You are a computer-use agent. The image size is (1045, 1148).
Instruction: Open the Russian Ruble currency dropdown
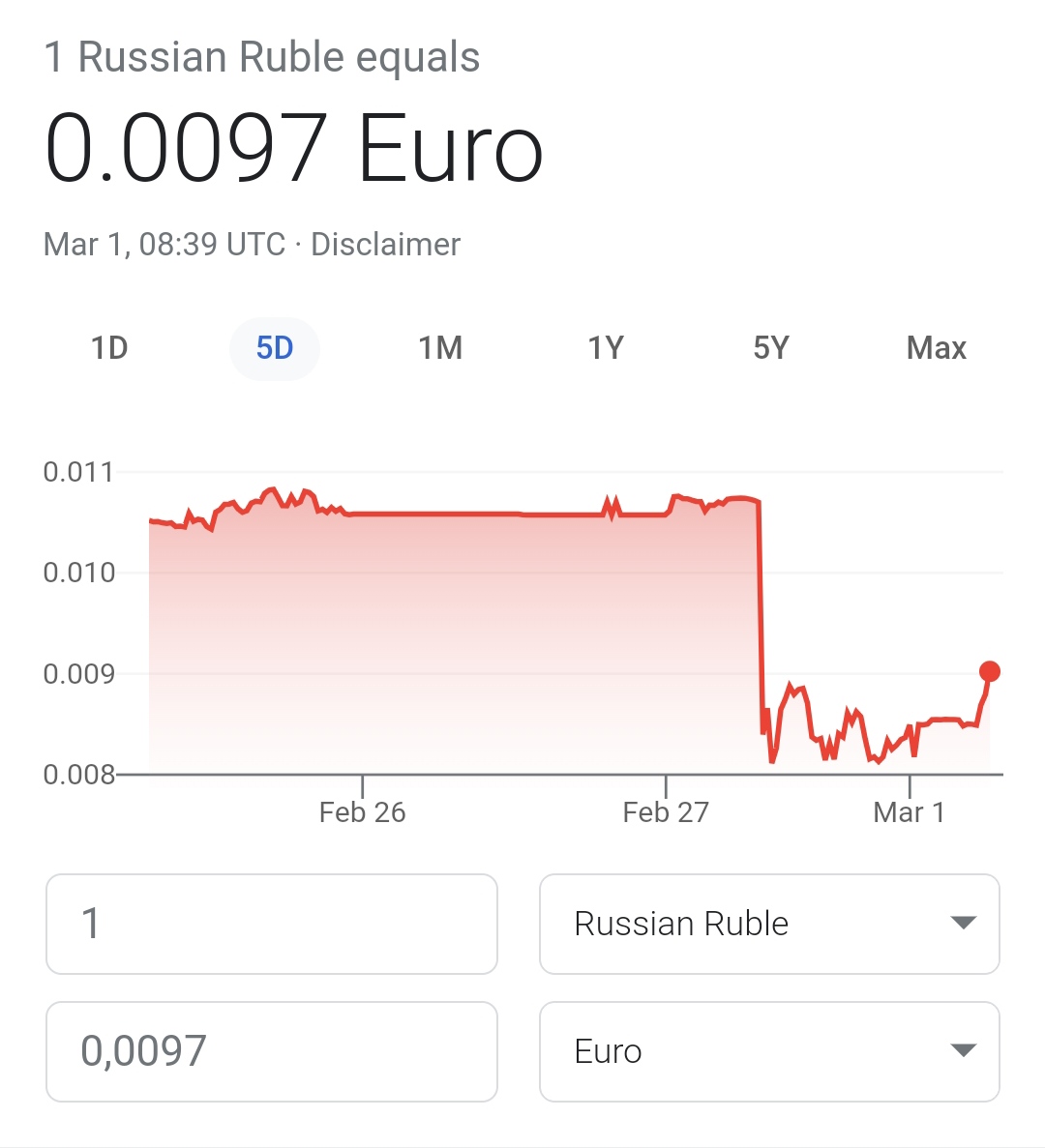coord(769,924)
